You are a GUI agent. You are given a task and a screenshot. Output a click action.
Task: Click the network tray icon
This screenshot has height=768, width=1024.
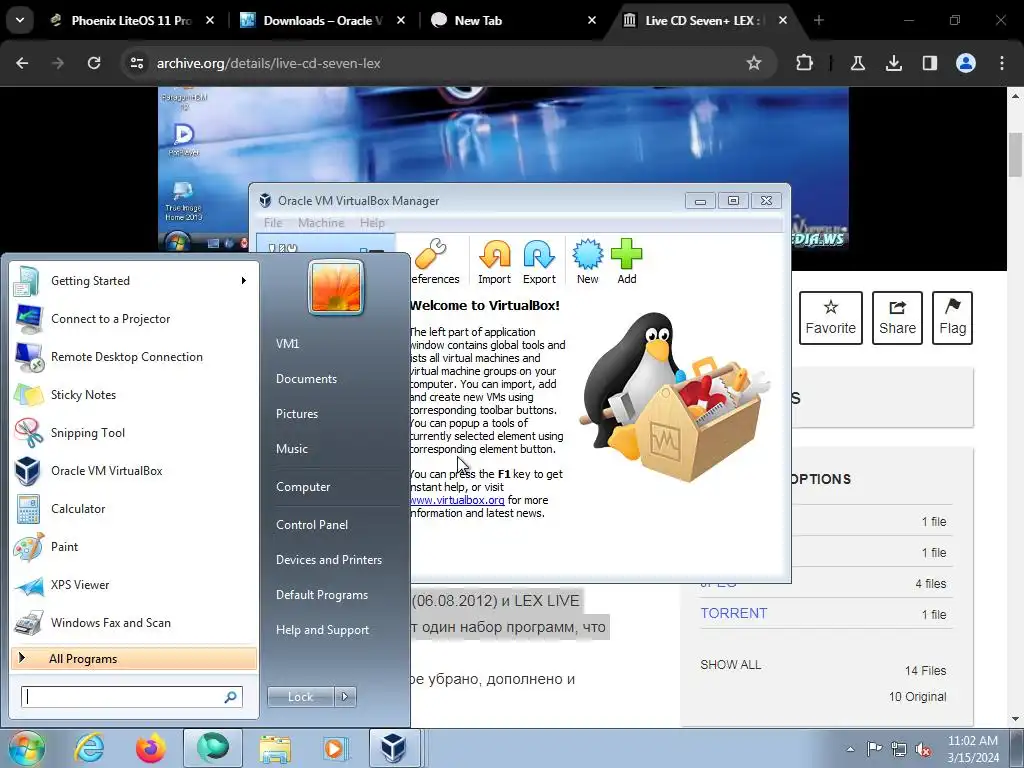899,749
